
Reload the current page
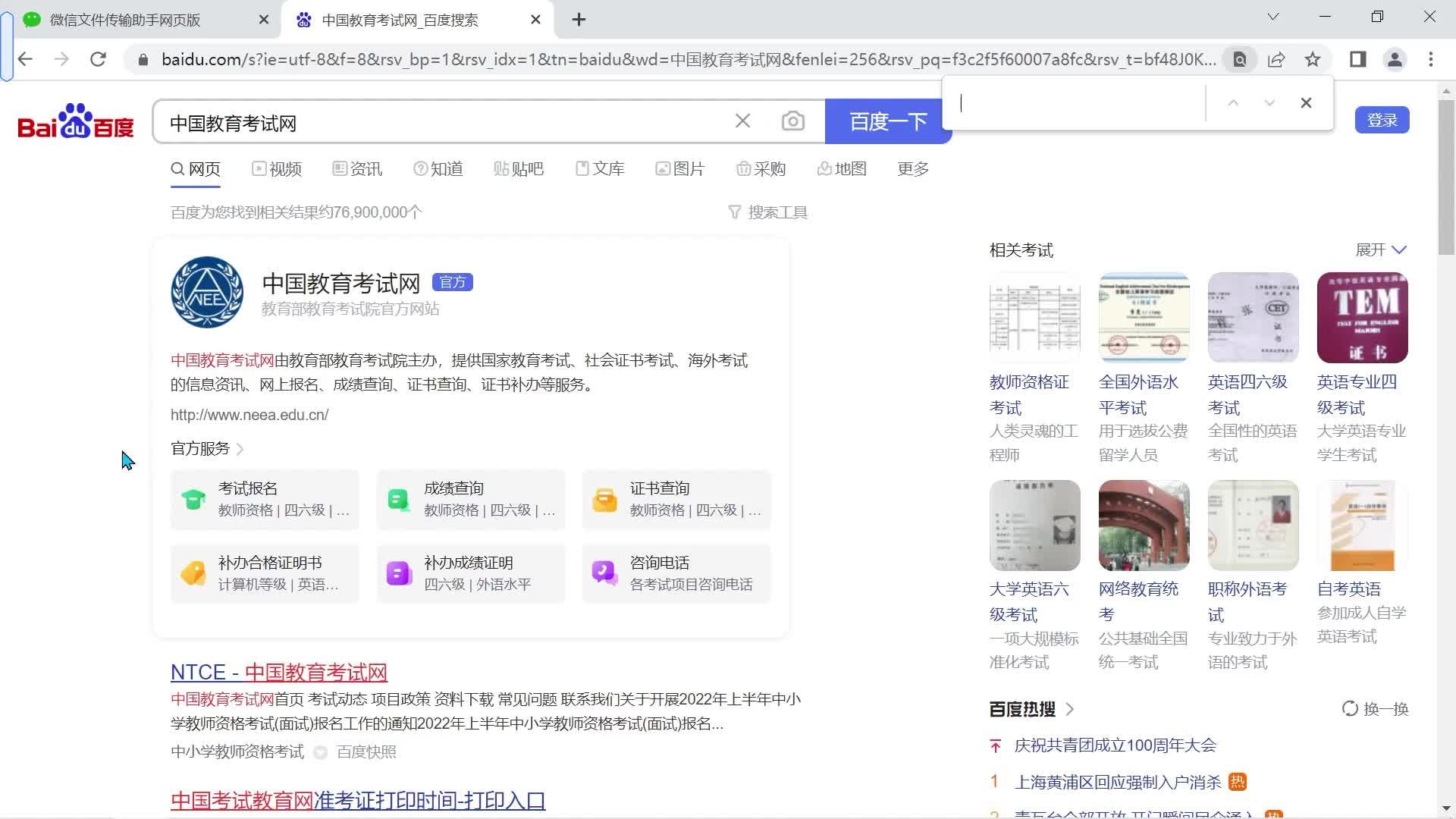click(x=98, y=59)
